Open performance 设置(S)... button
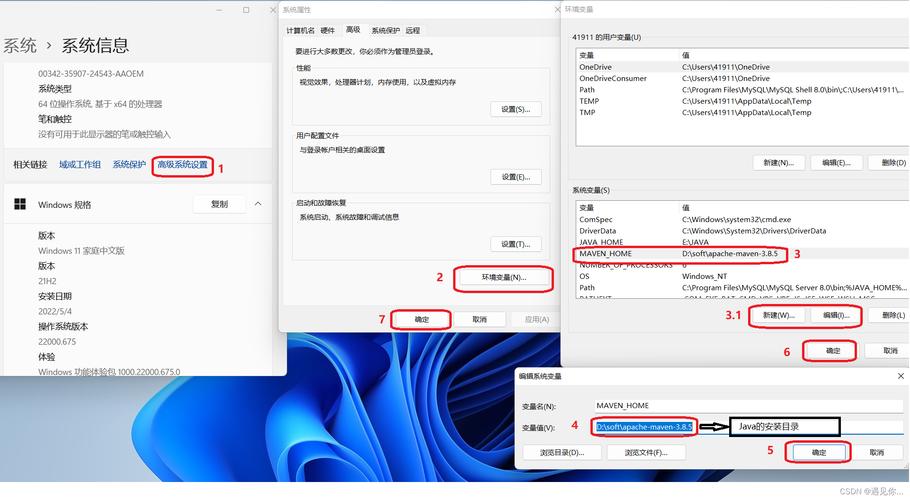Viewport: 910px width, 500px height. 516,109
